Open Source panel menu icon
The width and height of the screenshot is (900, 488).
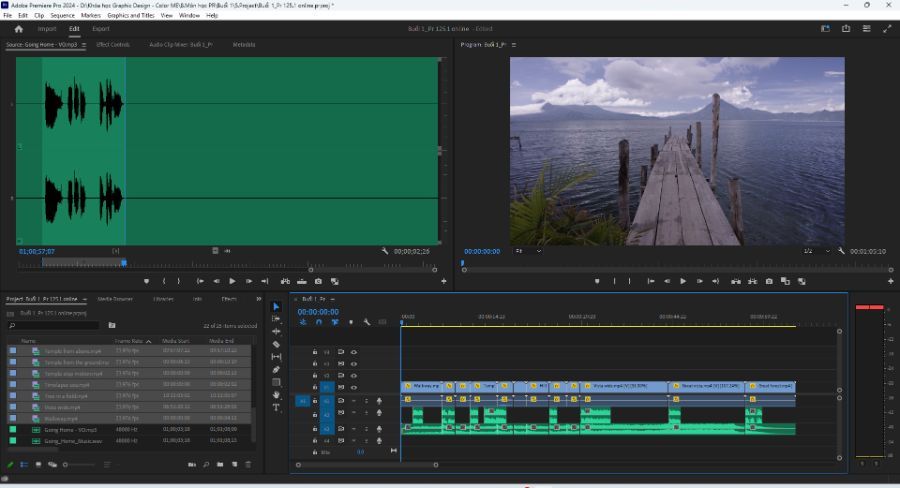pyautogui.click(x=84, y=45)
